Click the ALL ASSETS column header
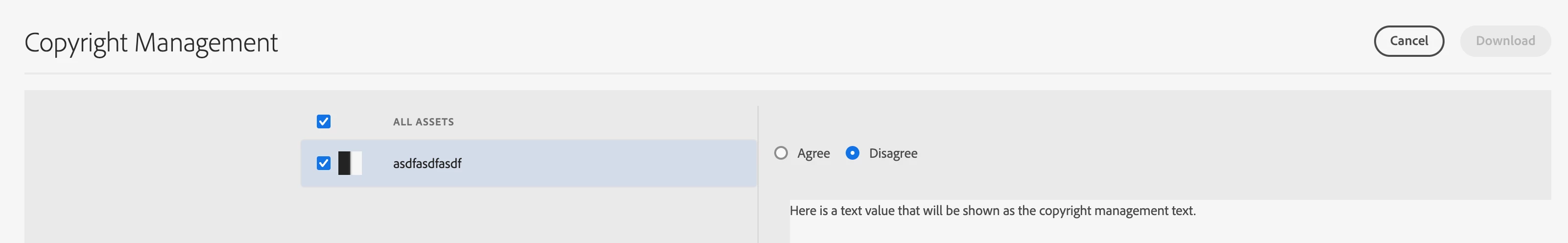This screenshot has height=243, width=1568. click(x=423, y=122)
